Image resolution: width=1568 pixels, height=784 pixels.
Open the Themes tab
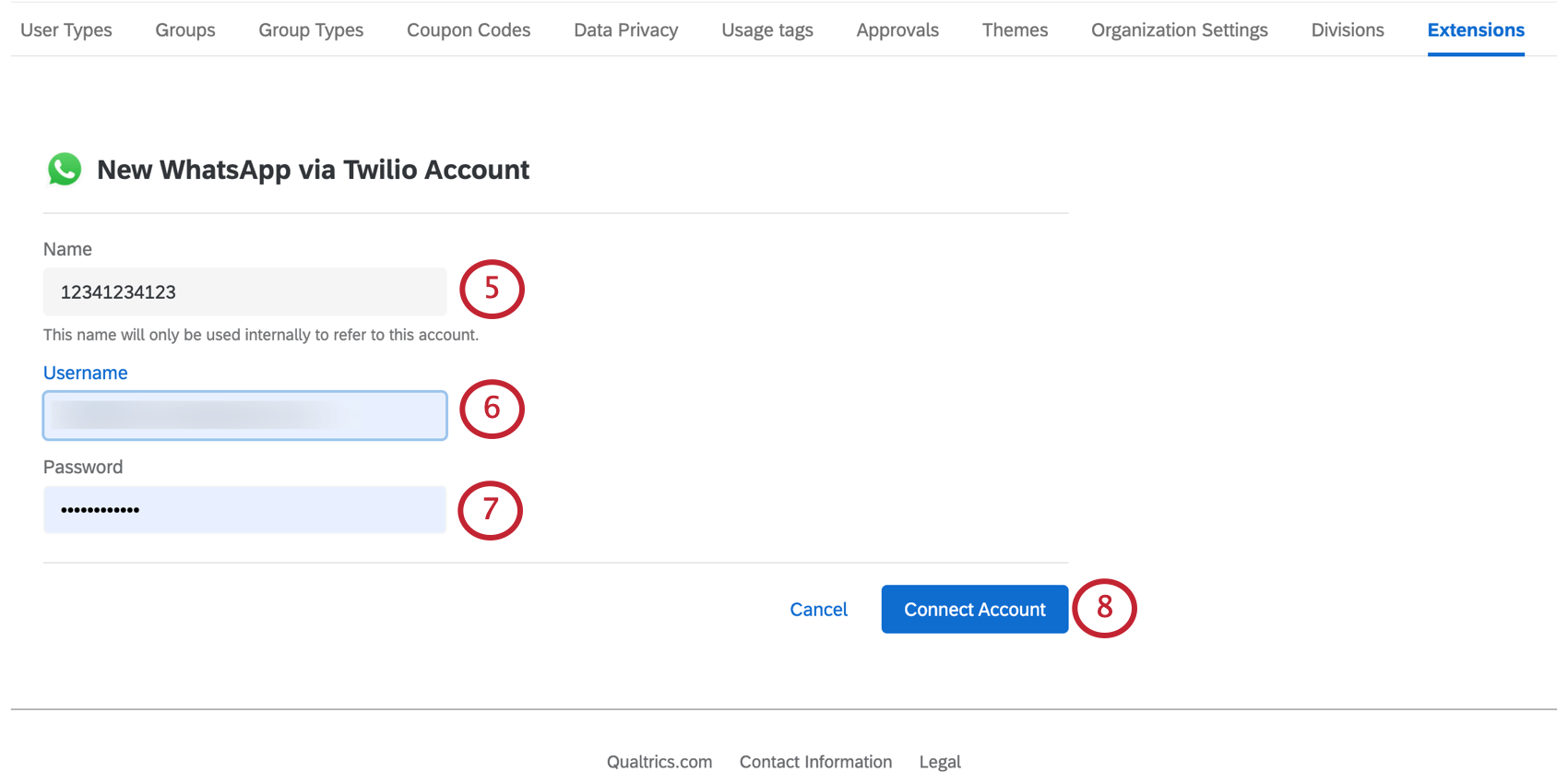coord(1015,30)
